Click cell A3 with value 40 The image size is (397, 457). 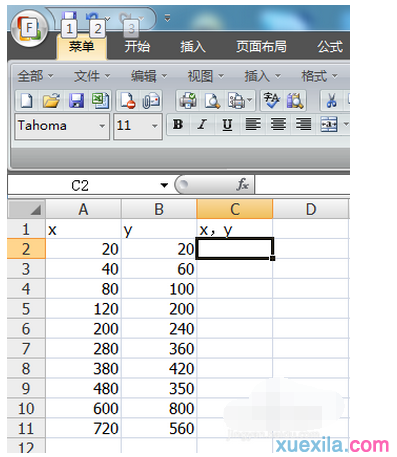(83, 269)
